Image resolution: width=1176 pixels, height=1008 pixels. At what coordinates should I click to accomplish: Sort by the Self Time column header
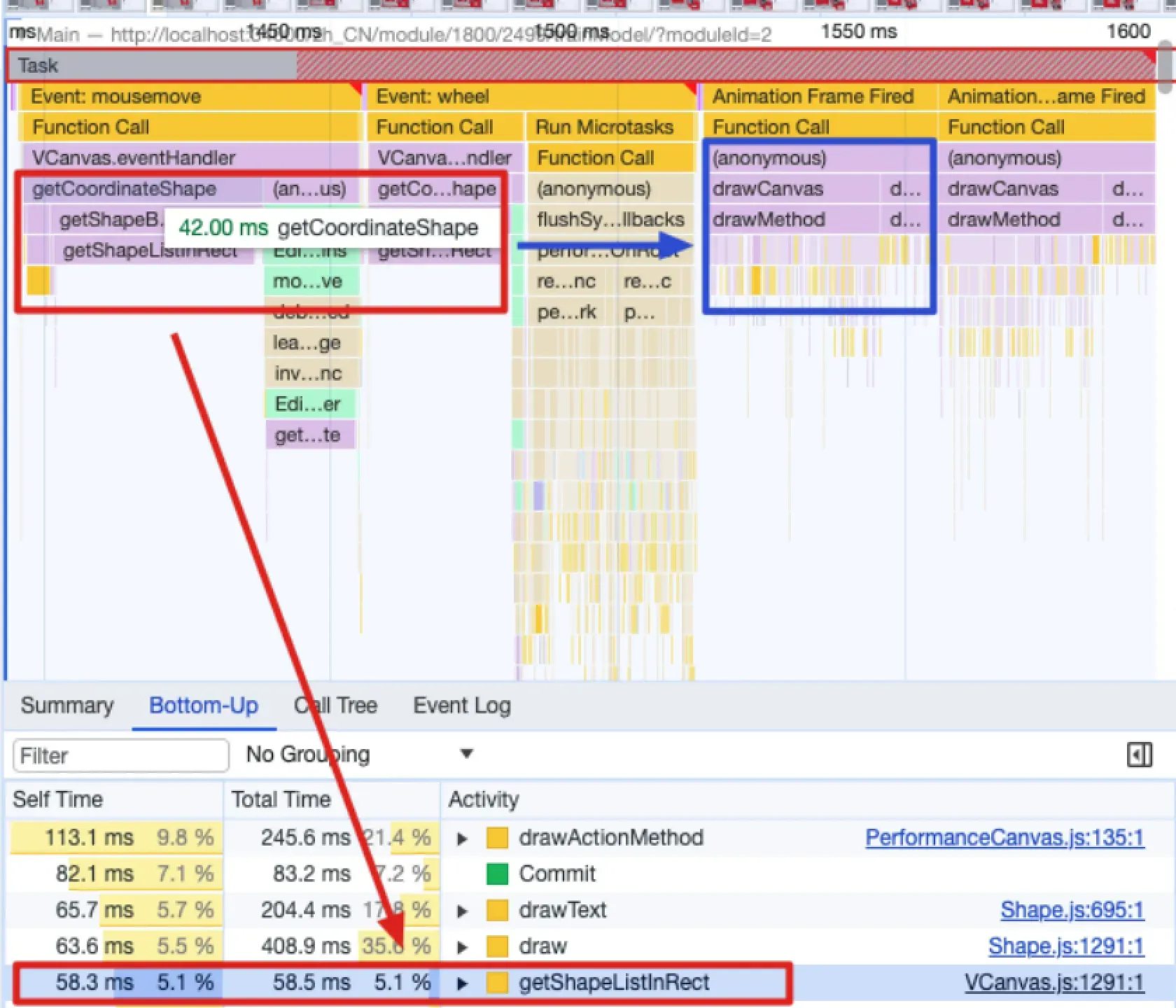[58, 799]
